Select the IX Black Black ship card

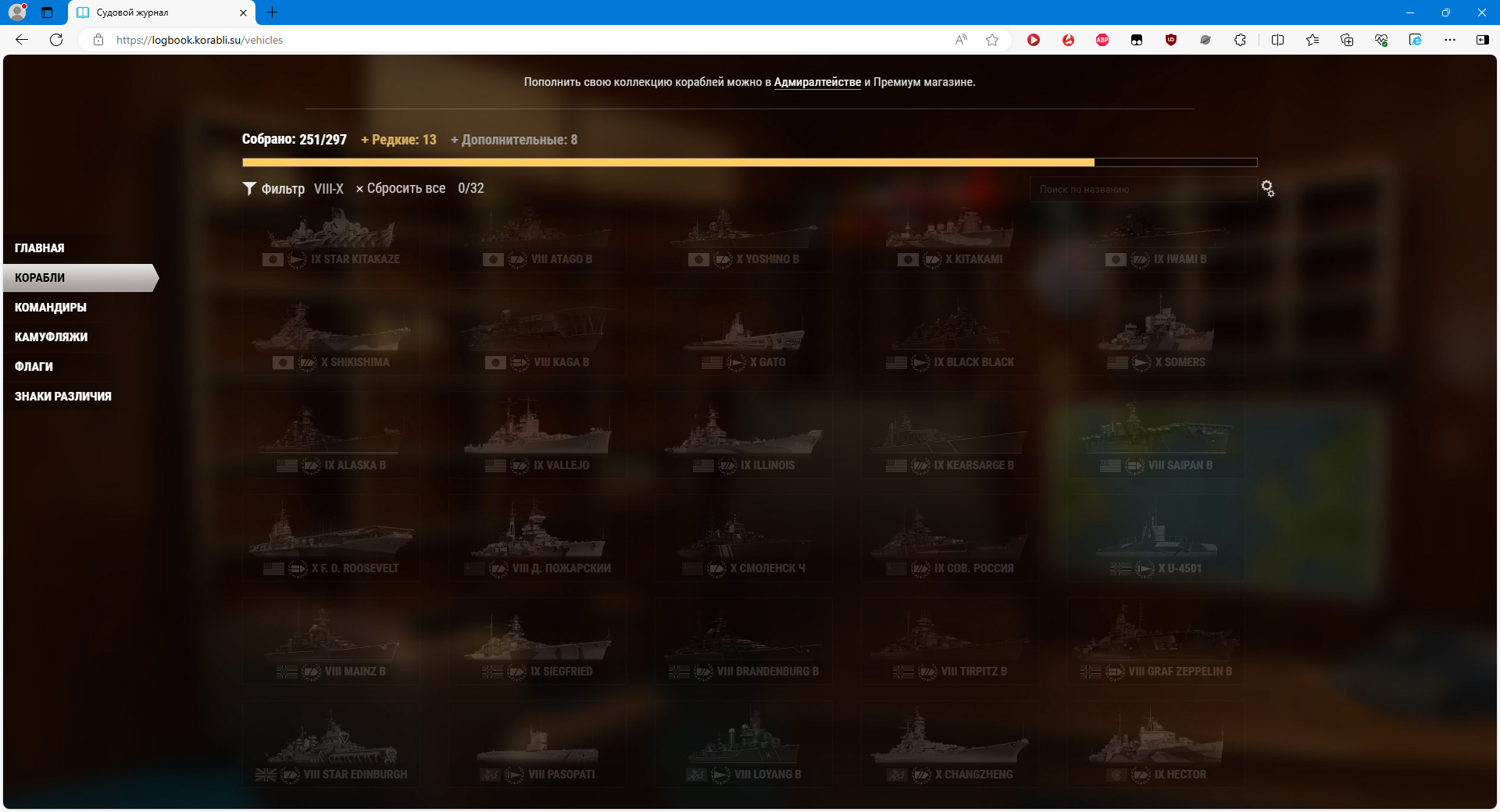coord(950,332)
